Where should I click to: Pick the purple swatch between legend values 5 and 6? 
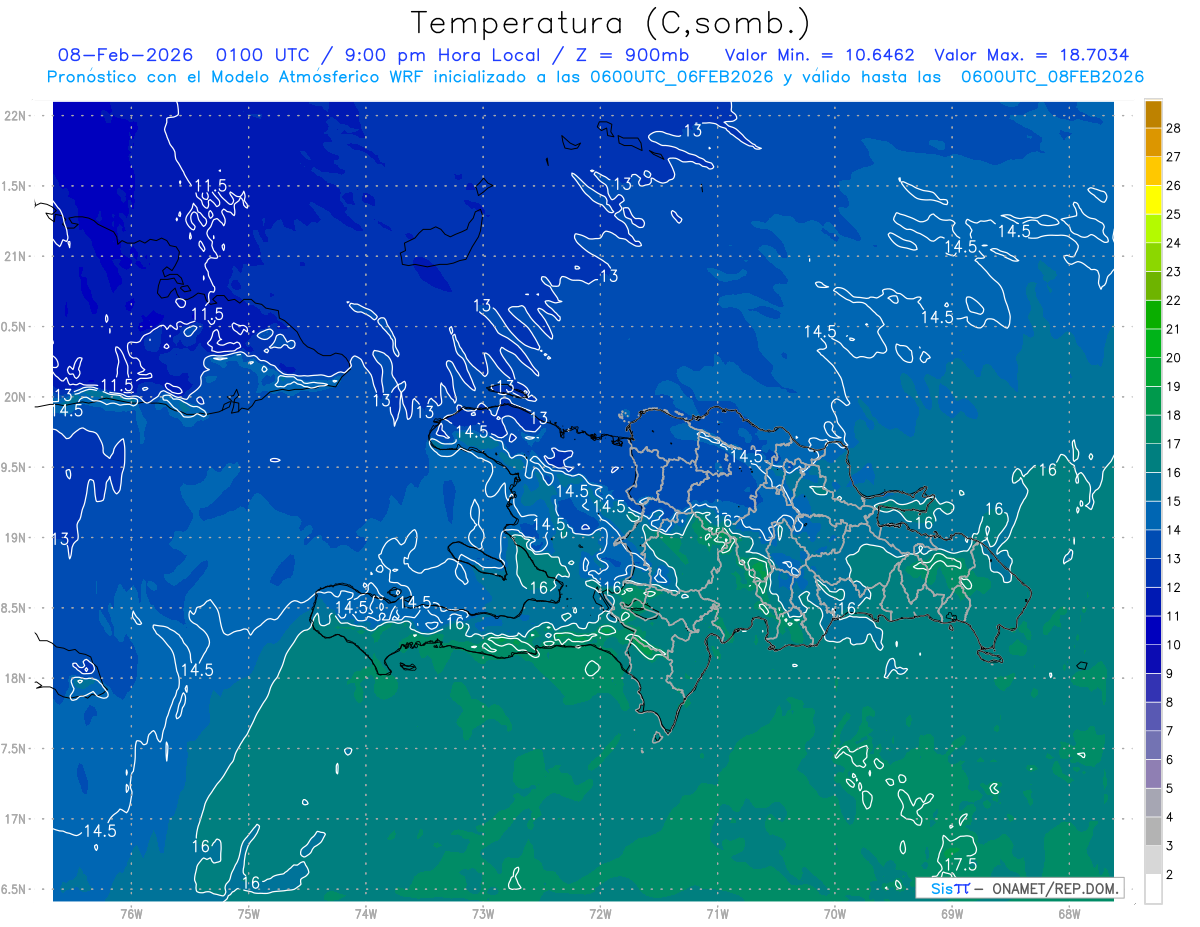(x=1153, y=774)
